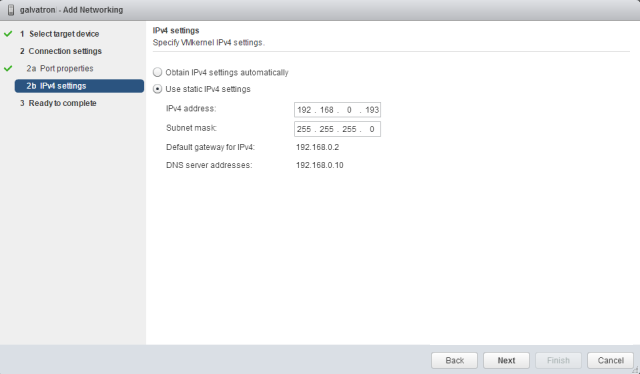The width and height of the screenshot is (640, 374).
Task: Select Obtain IPv4 settings automatically
Action: 158,72
